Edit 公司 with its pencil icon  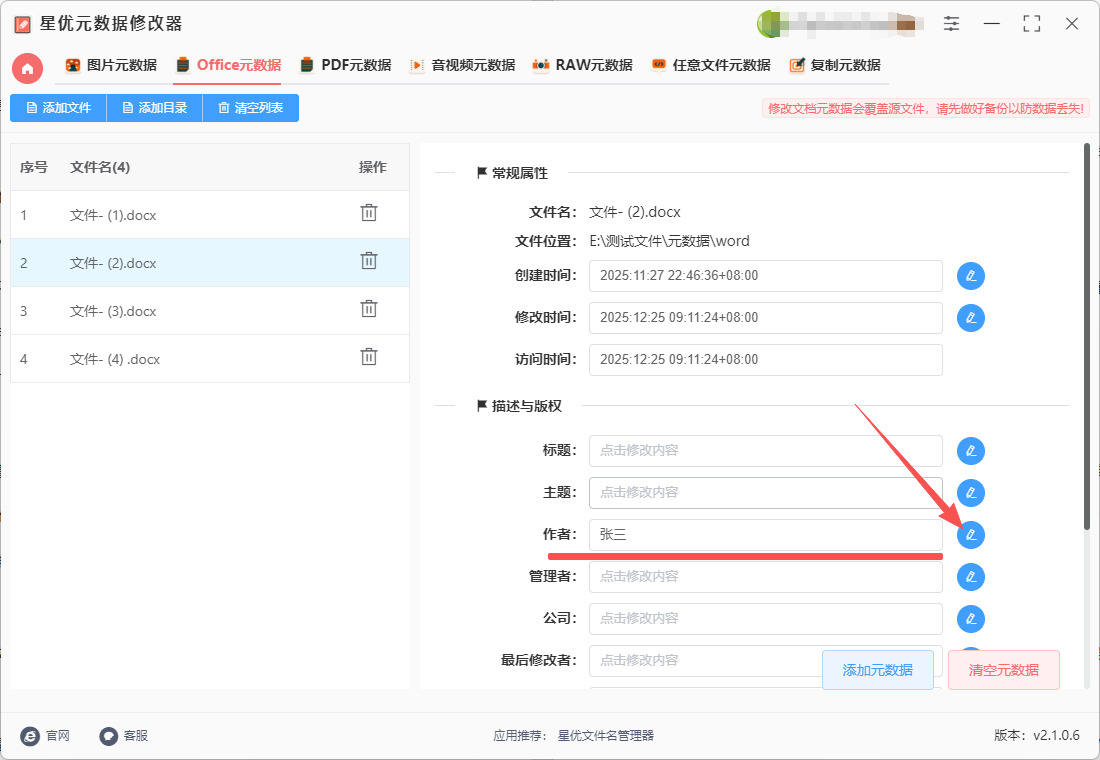(971, 619)
